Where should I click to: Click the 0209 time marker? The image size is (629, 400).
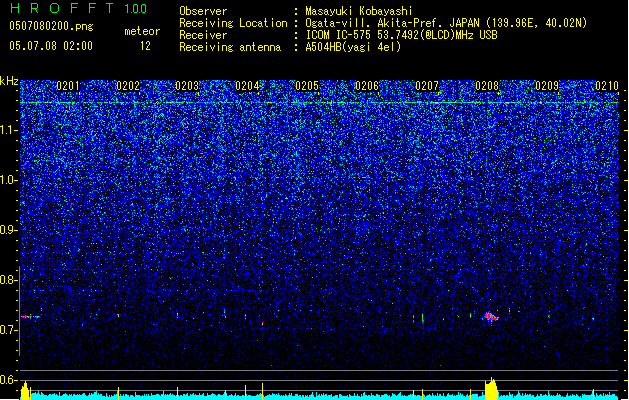[x=547, y=86]
